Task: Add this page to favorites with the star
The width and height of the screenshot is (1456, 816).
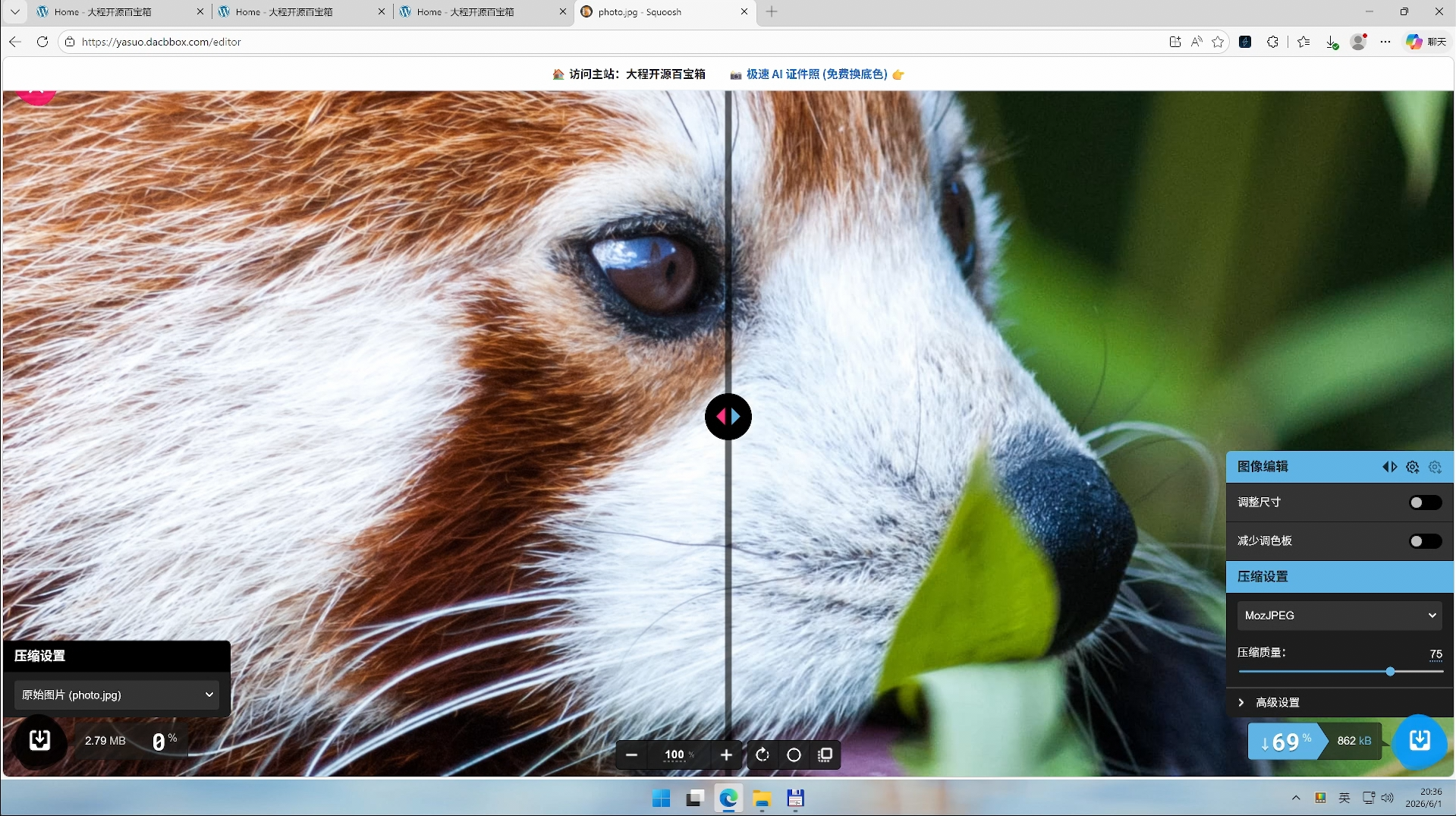Action: [1218, 42]
